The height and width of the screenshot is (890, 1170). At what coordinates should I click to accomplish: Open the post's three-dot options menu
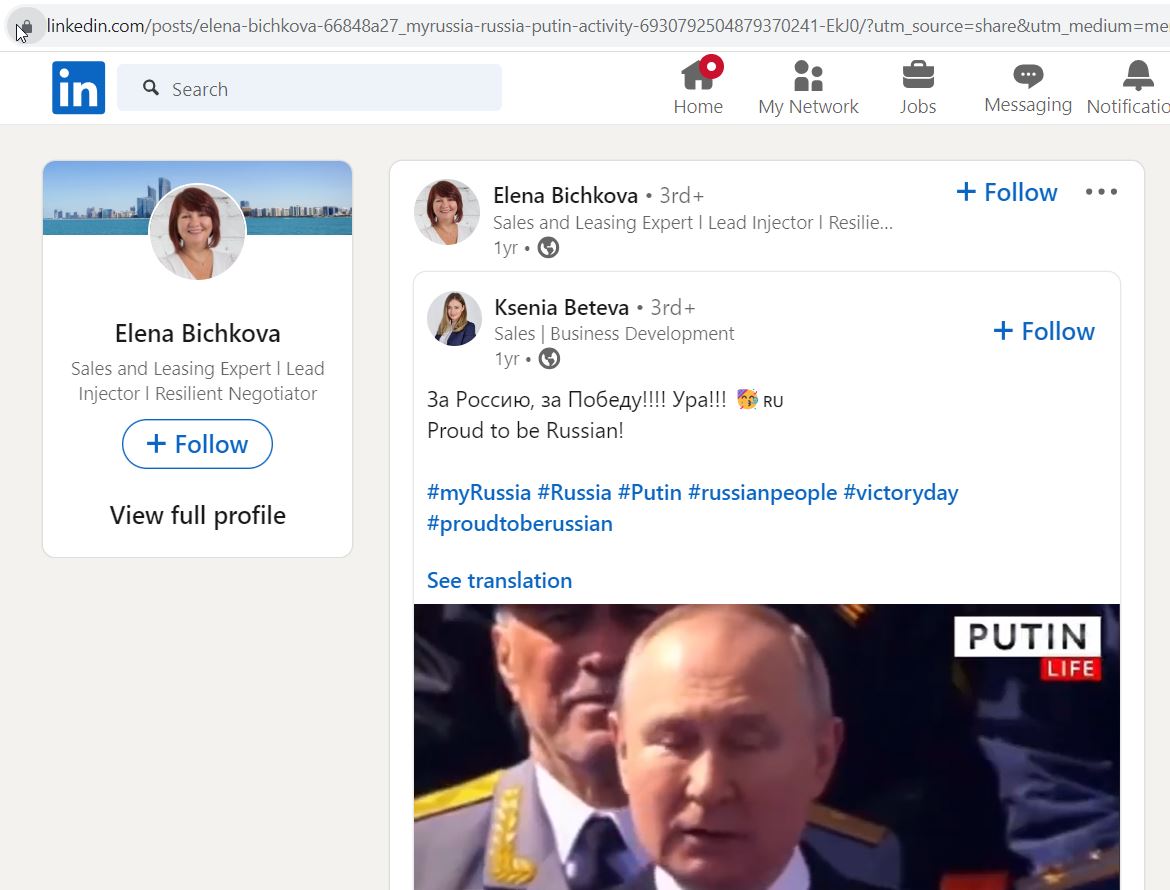1101,192
